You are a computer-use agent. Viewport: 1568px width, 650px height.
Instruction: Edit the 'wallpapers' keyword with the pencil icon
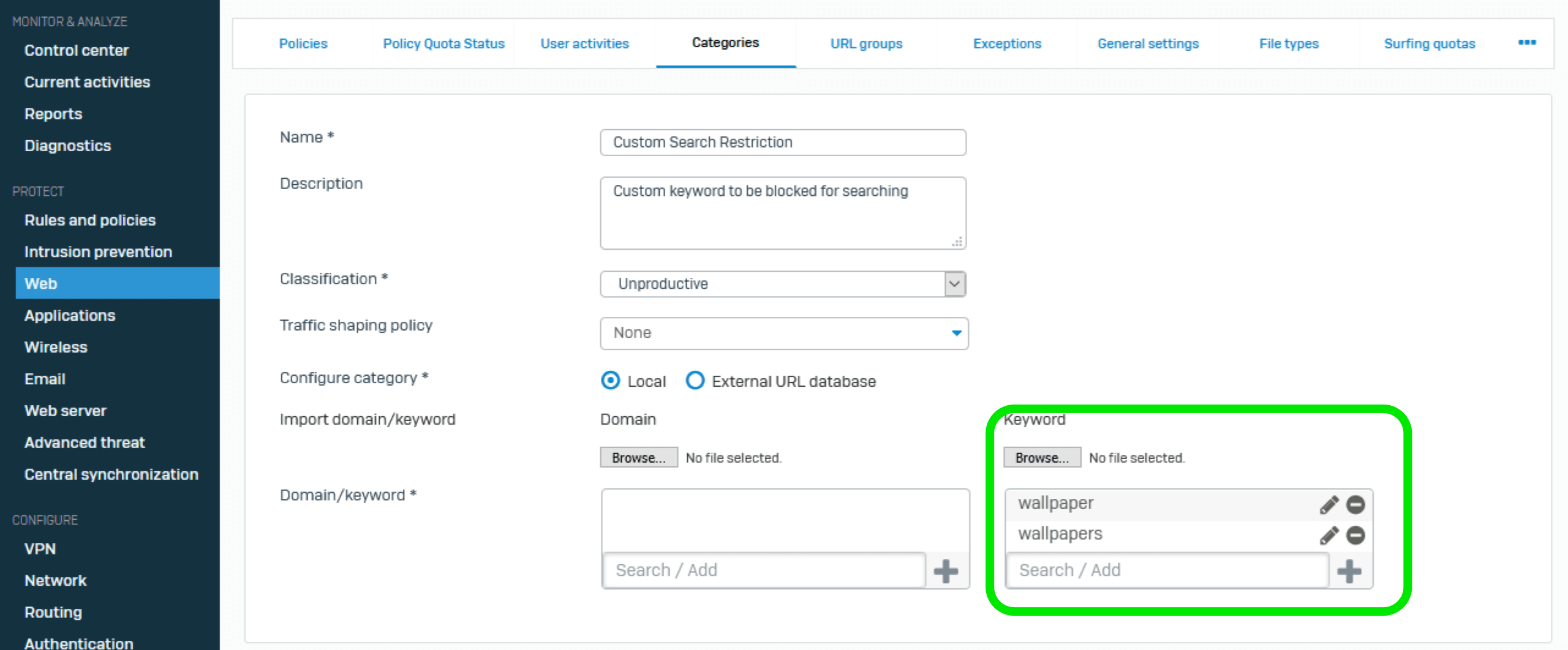click(1329, 536)
